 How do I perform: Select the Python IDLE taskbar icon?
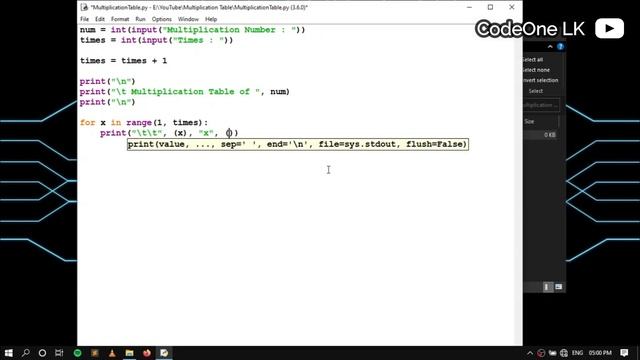point(164,353)
